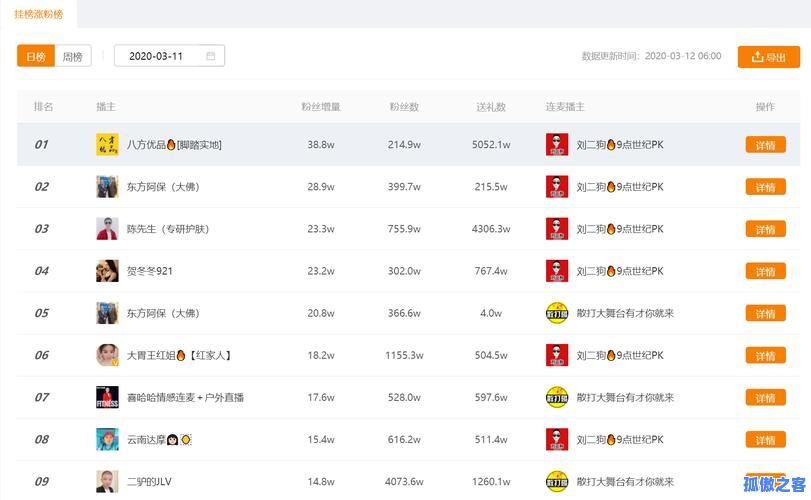Image resolution: width=811 pixels, height=500 pixels.
Task: Open 详情 for 喜哈哈情感连麦 row
Action: 765,398
